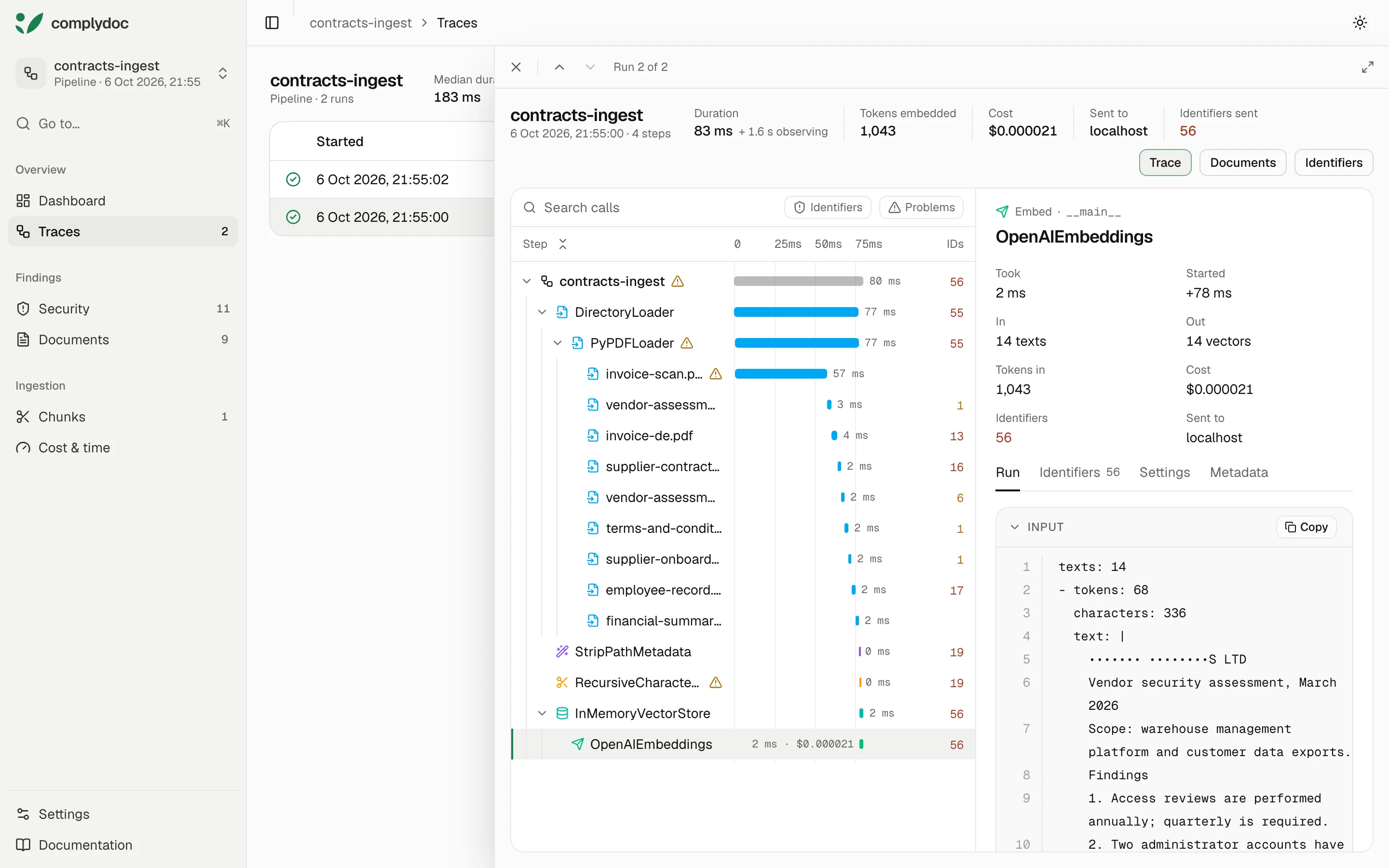Open Chunks under Ingestion
Viewport: 1389px width, 868px height.
123,417
